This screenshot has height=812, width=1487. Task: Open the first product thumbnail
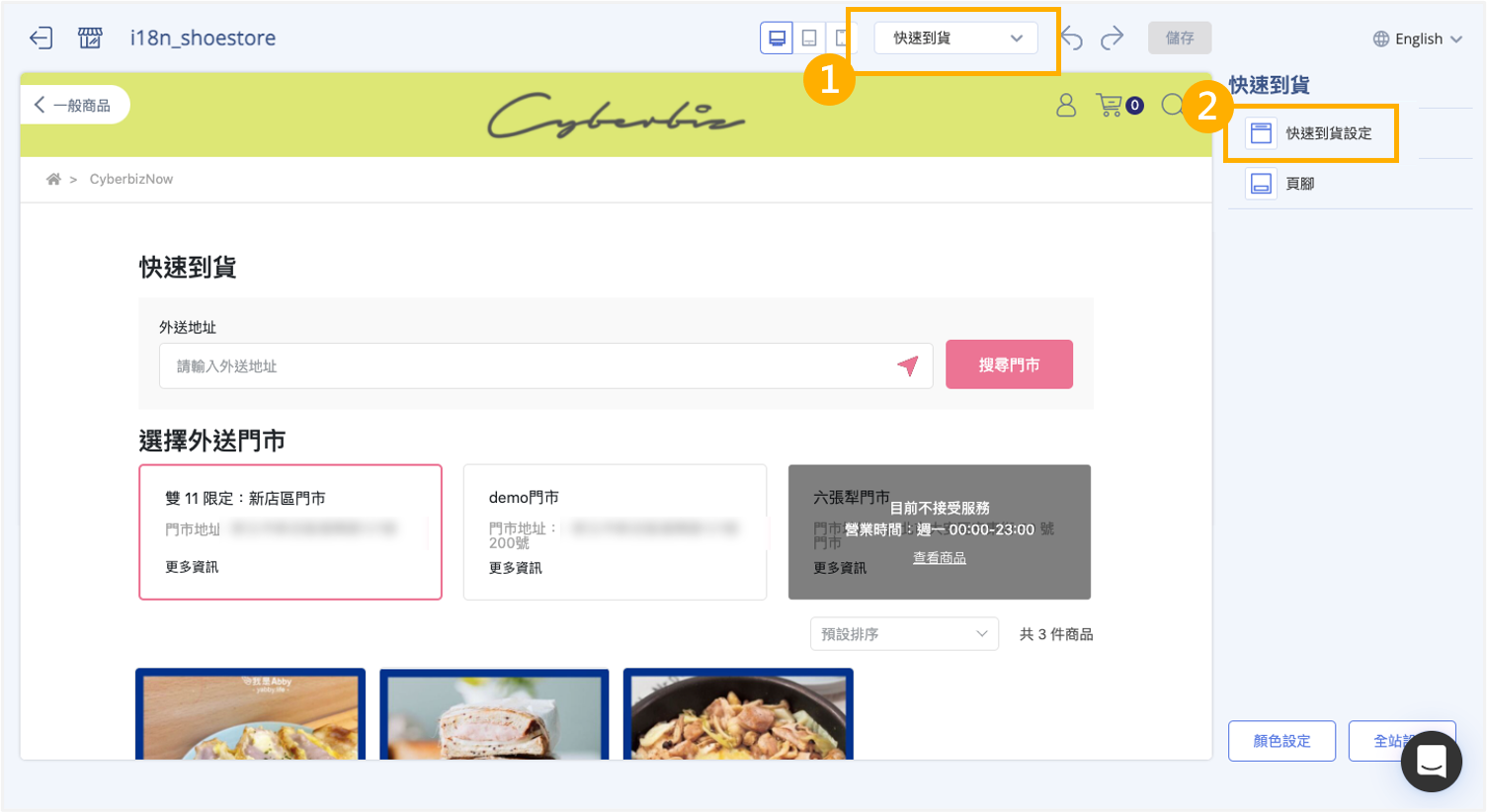tap(250, 715)
